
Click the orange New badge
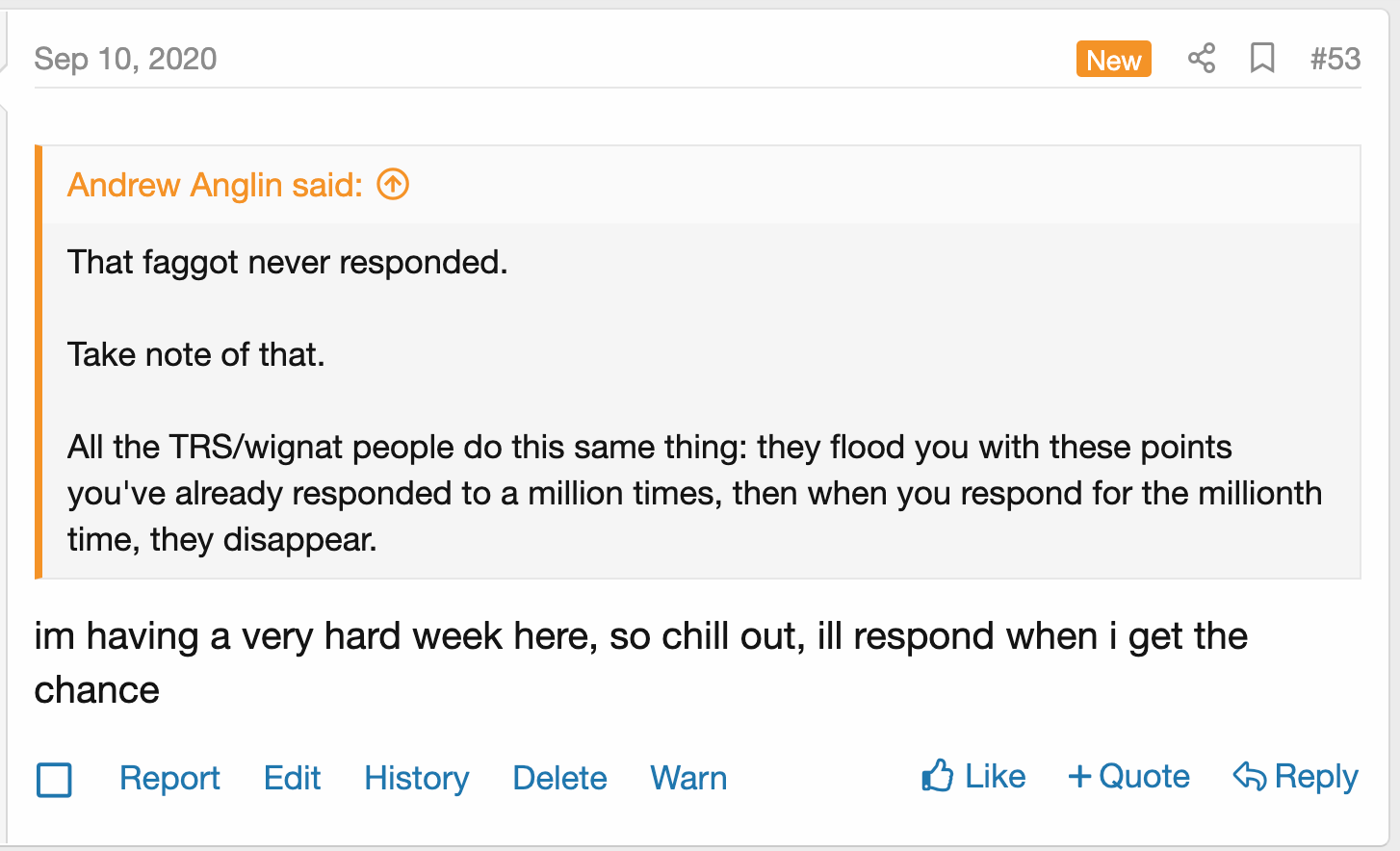click(x=1113, y=60)
